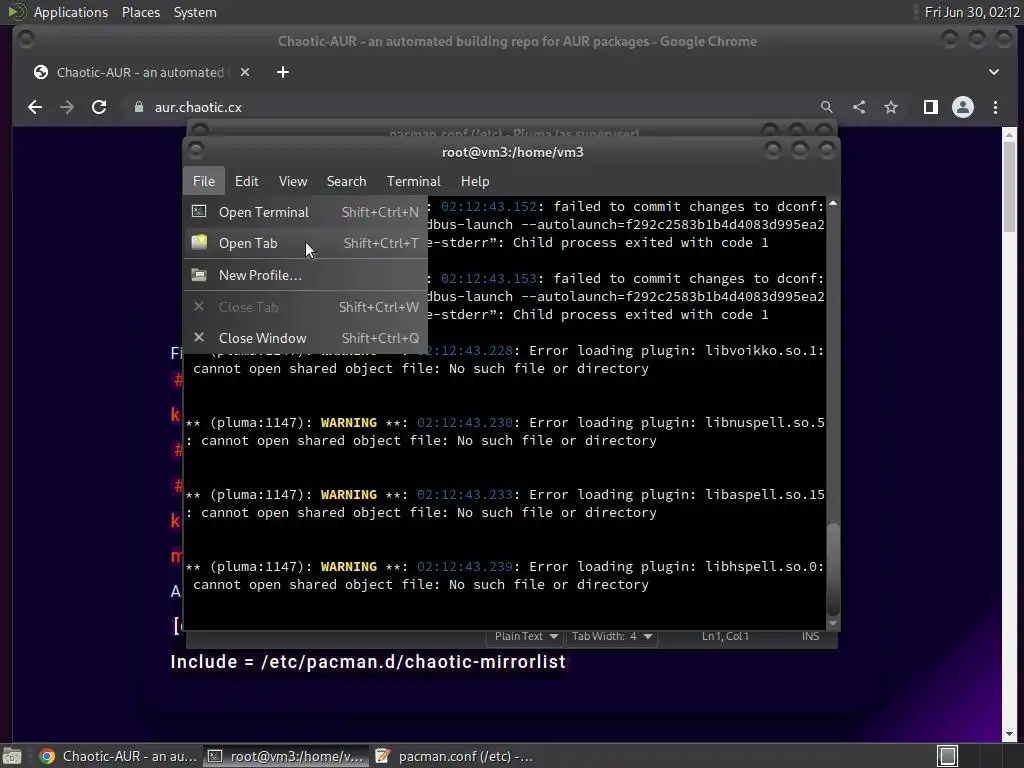The height and width of the screenshot is (768, 1024).
Task: Open a new Chrome tab
Action: pos(283,72)
